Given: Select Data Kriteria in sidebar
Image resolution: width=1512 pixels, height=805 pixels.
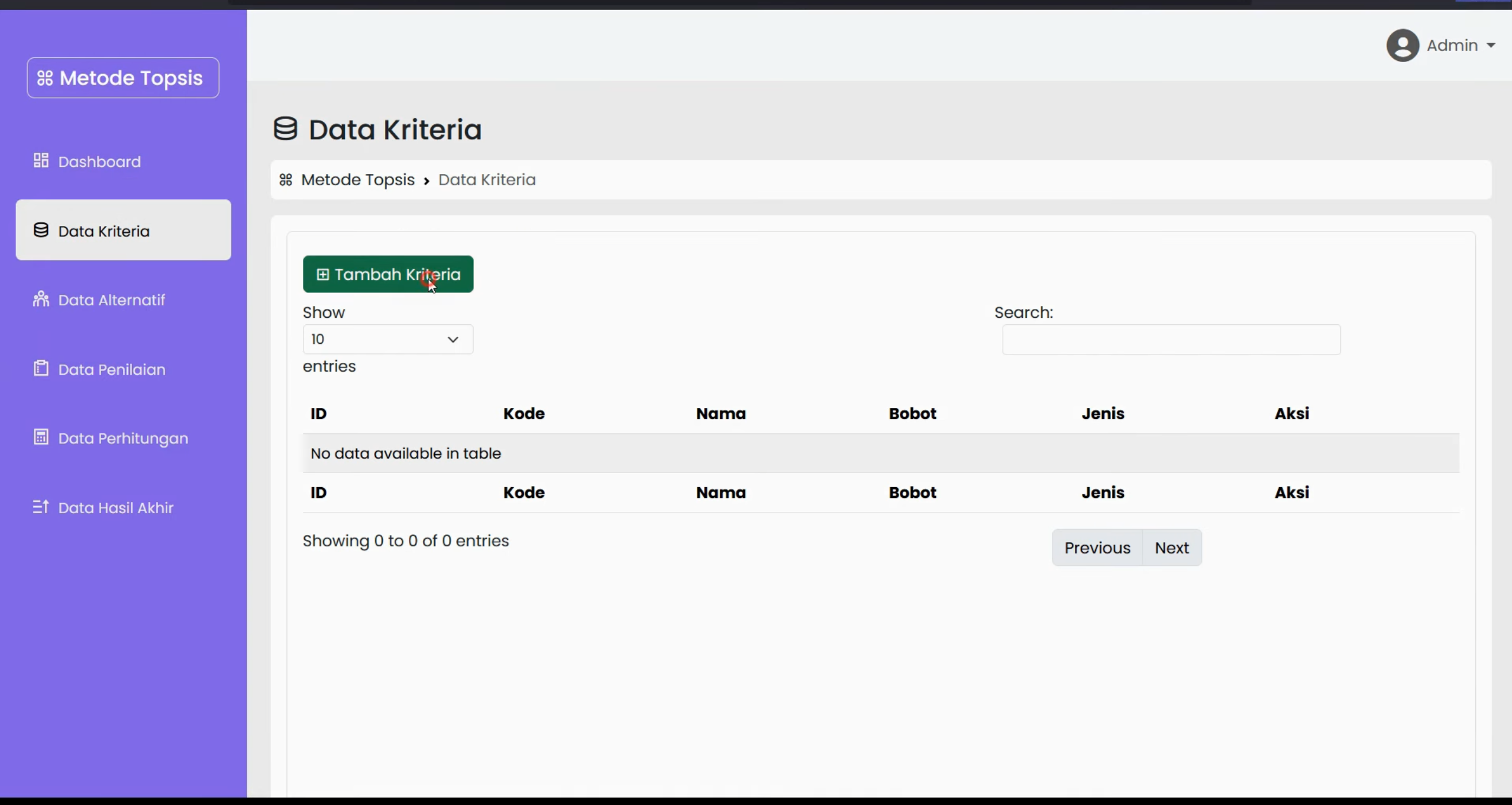Looking at the screenshot, I should (x=123, y=230).
